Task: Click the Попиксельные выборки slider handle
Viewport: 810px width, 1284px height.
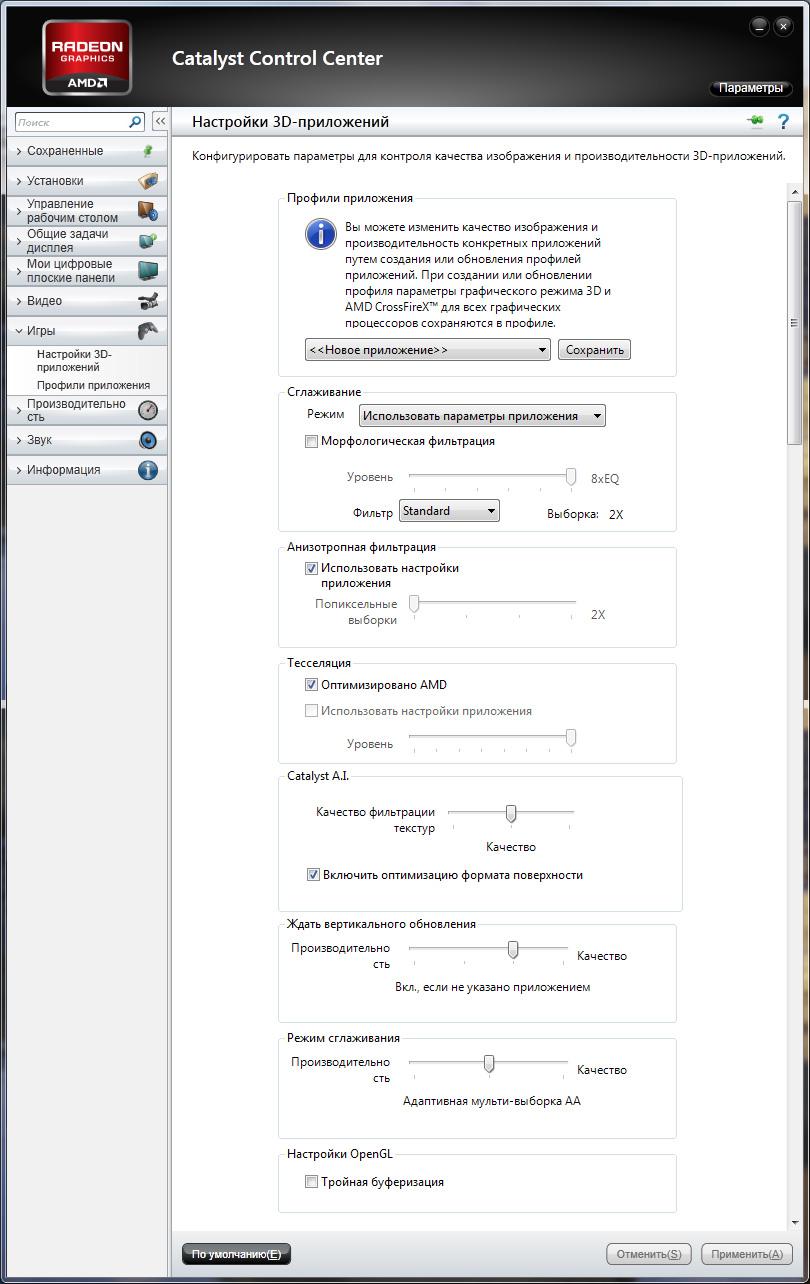Action: 413,603
